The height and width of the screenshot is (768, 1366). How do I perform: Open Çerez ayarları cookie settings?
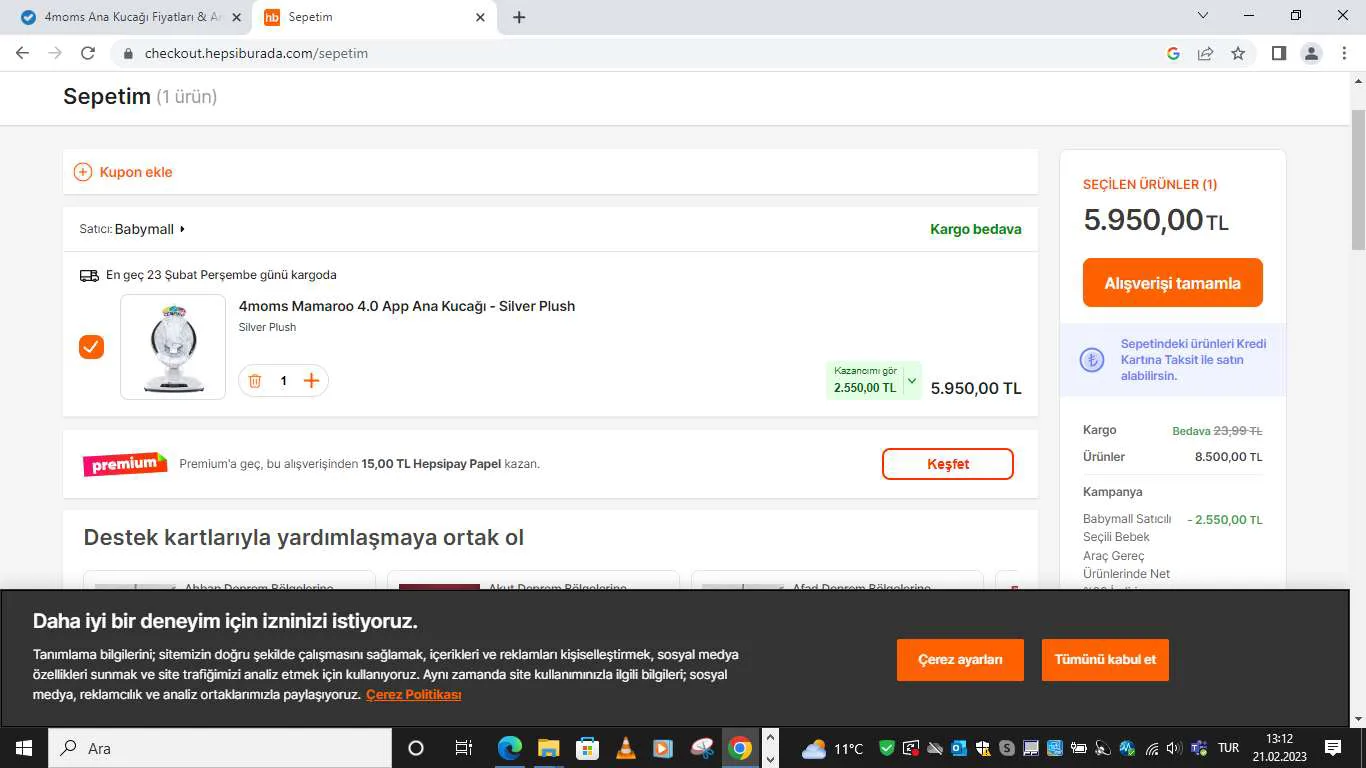pyautogui.click(x=960, y=660)
